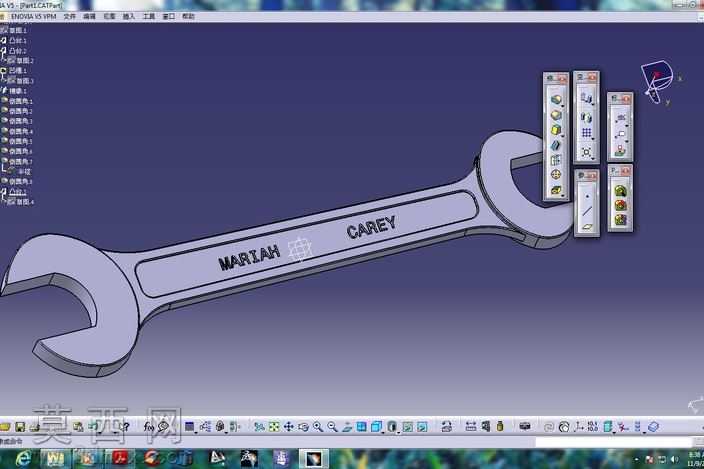Show hidden system tray icons arrow
The image size is (704, 469).
tap(636, 459)
